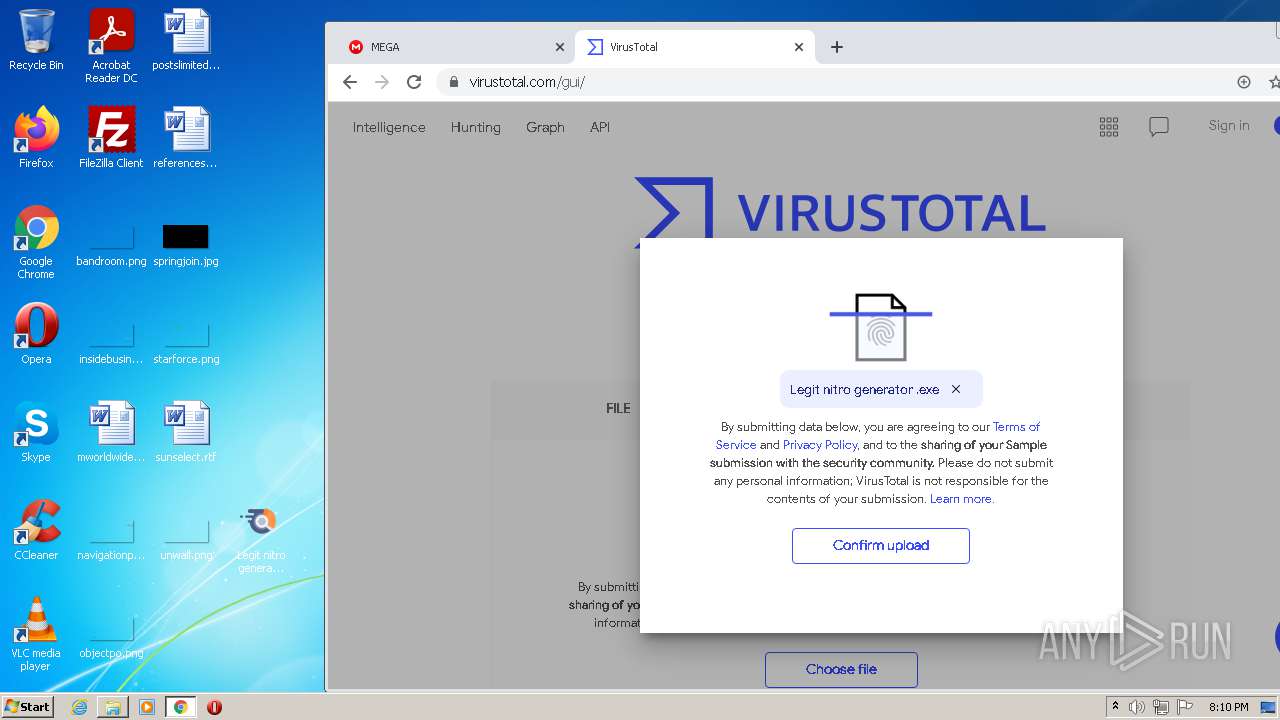Launch CCleaner shortcut
1280x720 pixels.
click(36, 530)
